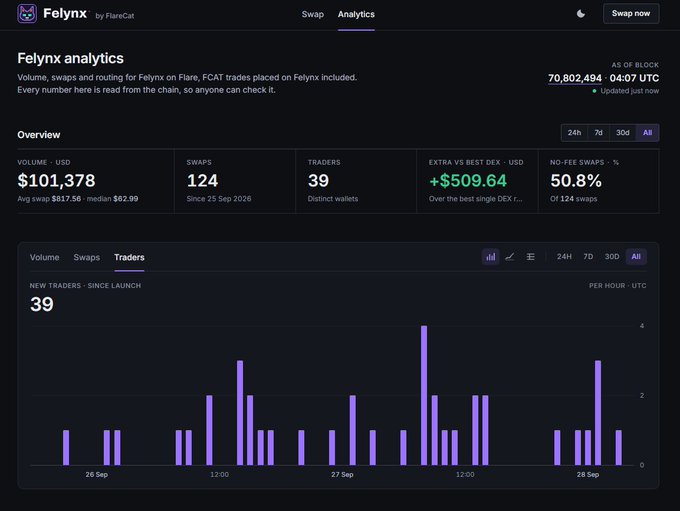Click 'by FlareCat' text
The image size is (680, 511).
click(114, 16)
